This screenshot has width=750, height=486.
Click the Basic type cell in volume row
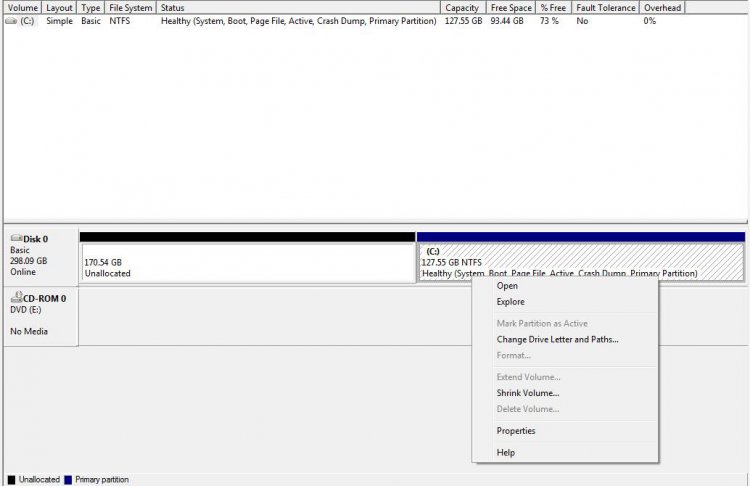(x=91, y=21)
